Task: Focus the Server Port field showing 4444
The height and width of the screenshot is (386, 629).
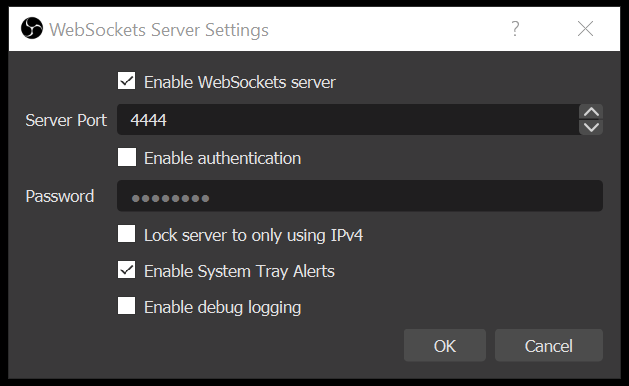Action: [x=348, y=120]
